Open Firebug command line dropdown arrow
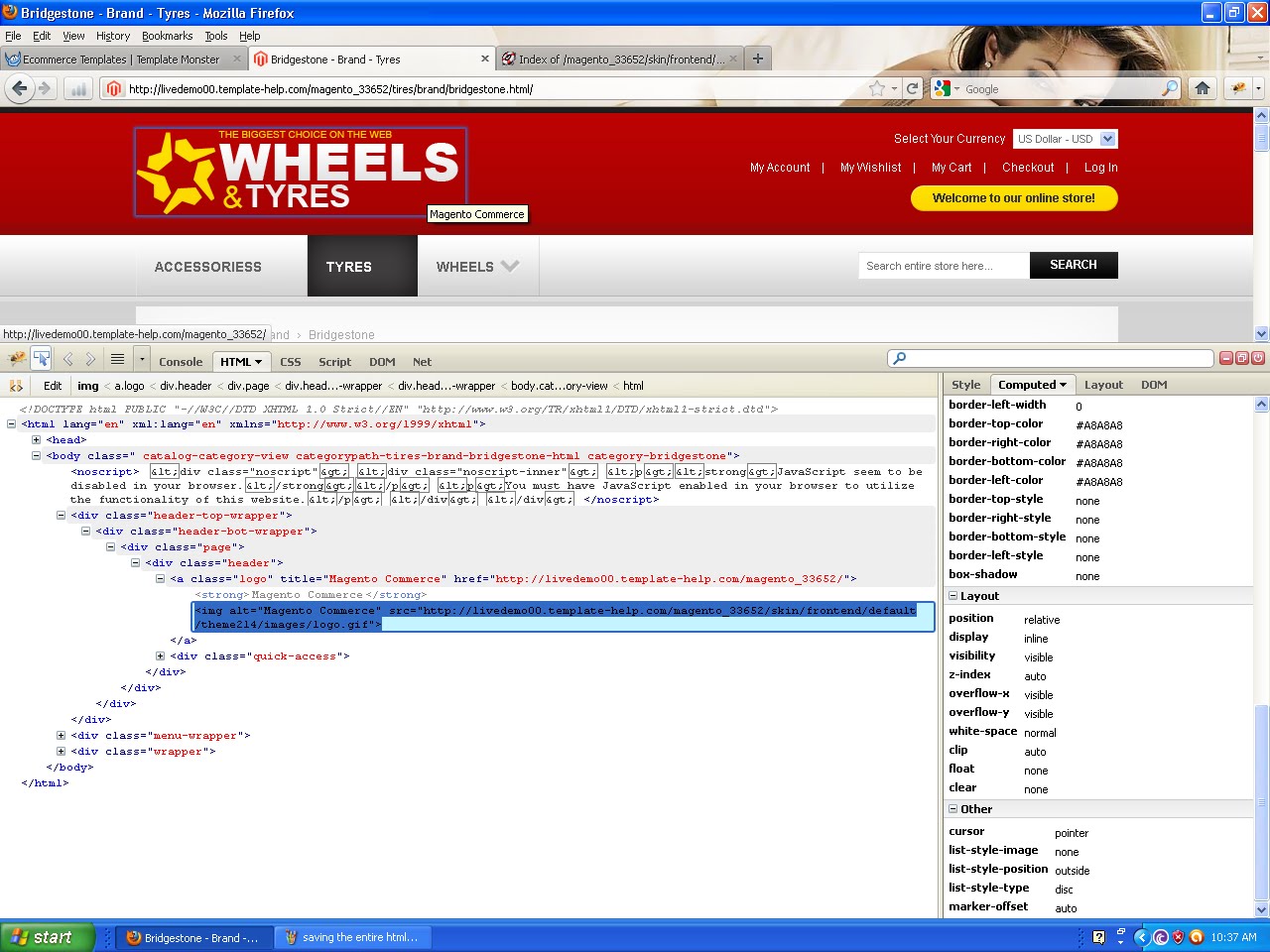1270x952 pixels. (x=142, y=359)
